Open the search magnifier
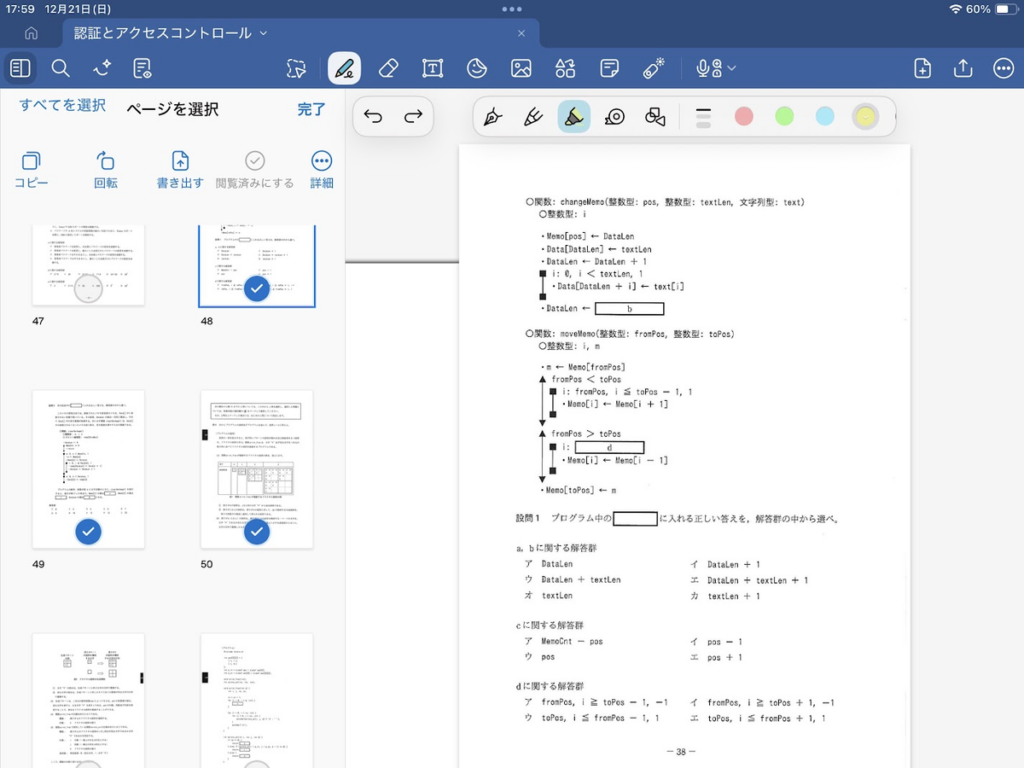 [60, 68]
